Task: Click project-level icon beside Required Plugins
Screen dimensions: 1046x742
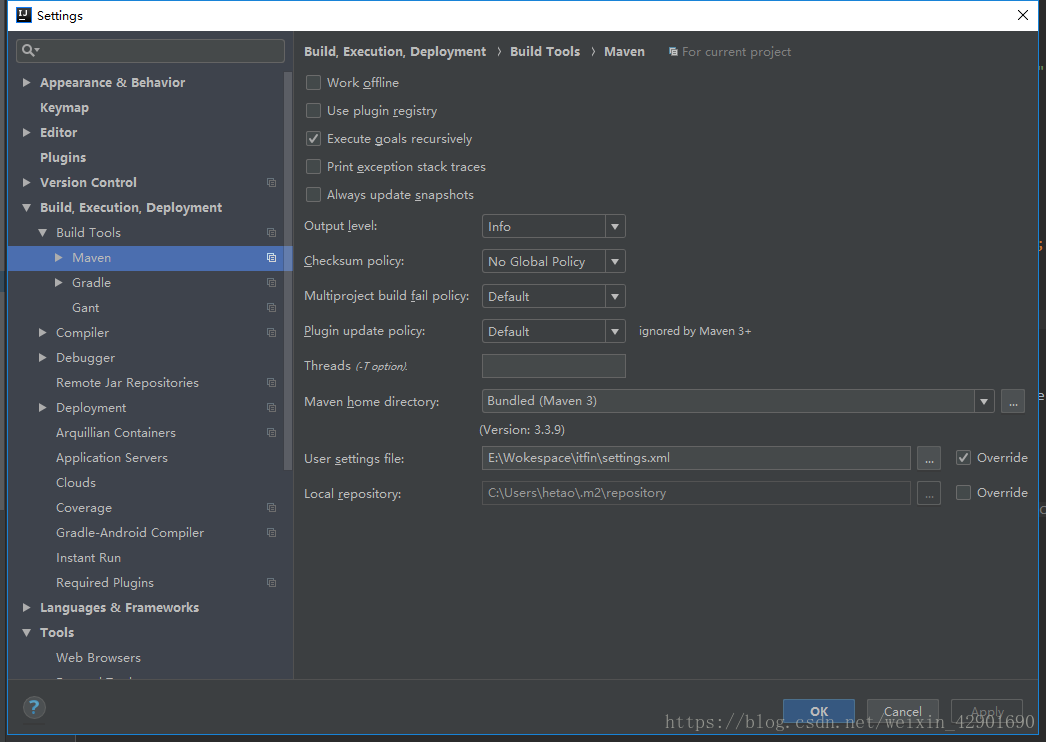Action: 272,583
